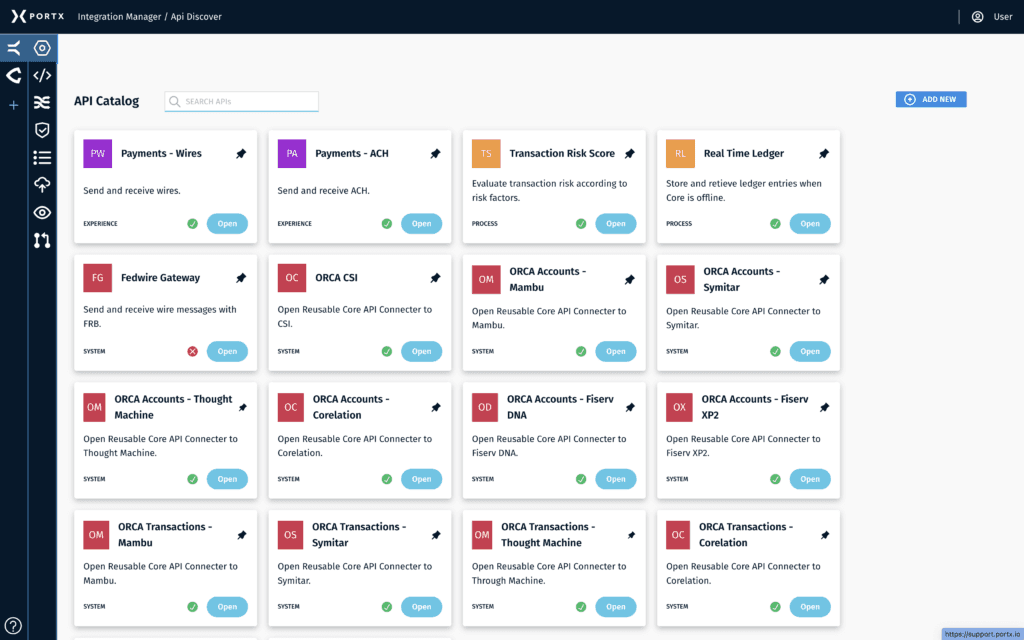Open the ORCA Accounts - Fiserv DNA API

[615, 479]
